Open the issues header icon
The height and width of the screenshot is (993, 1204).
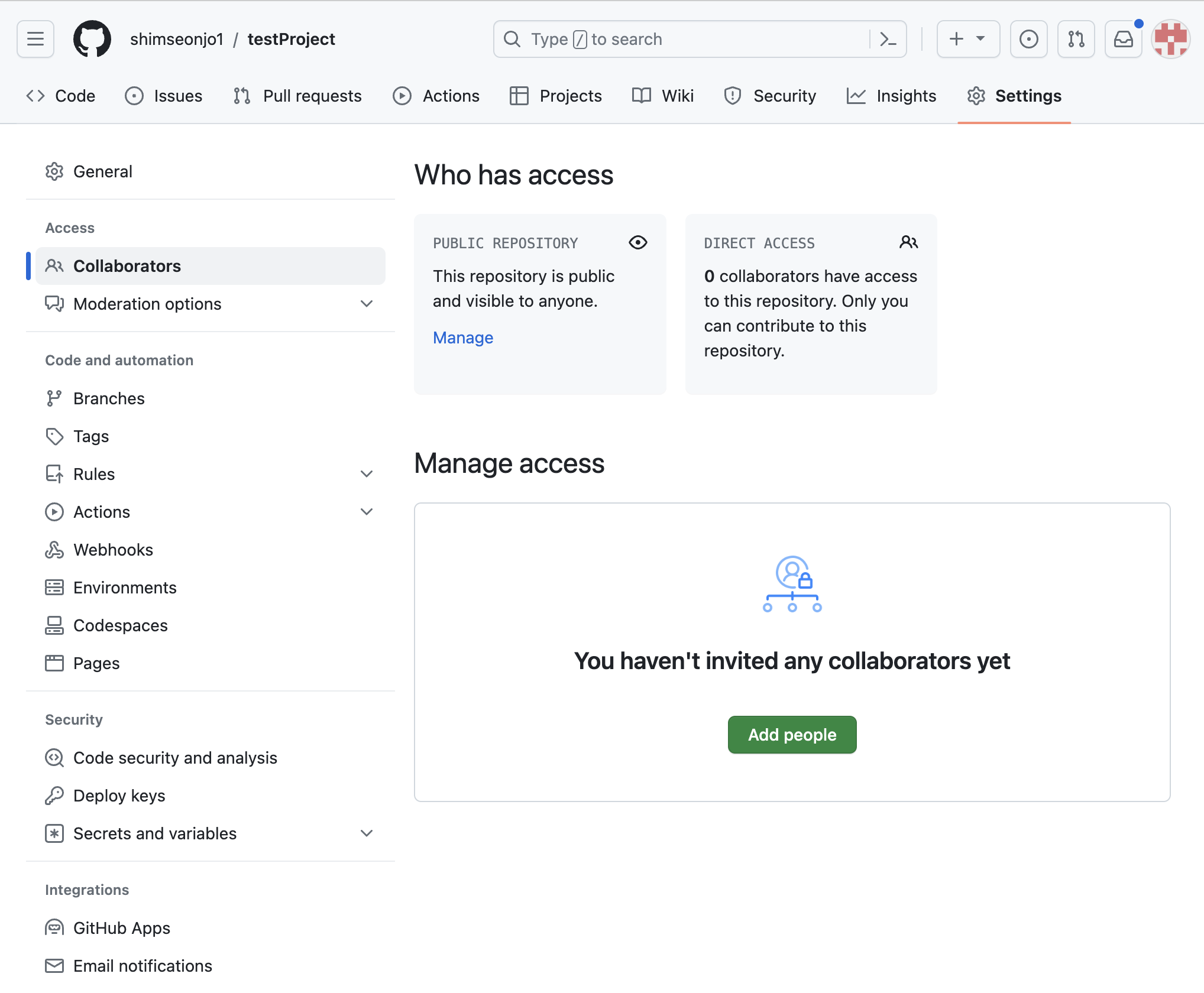point(1028,39)
